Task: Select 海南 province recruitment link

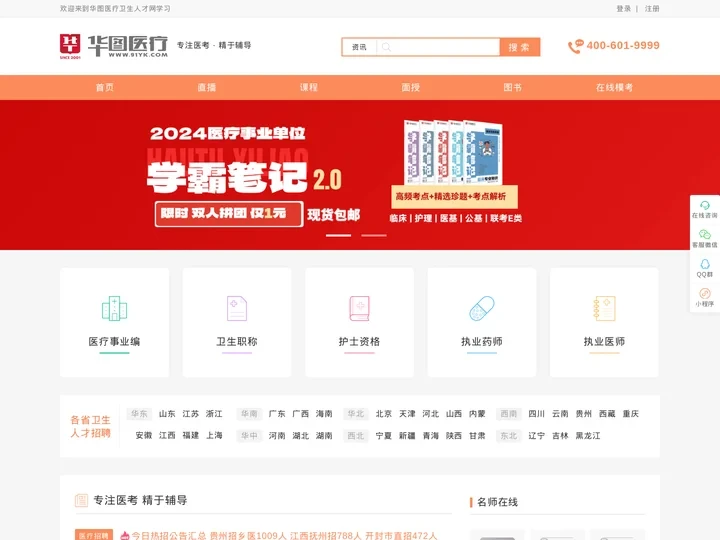Action: [x=324, y=414]
